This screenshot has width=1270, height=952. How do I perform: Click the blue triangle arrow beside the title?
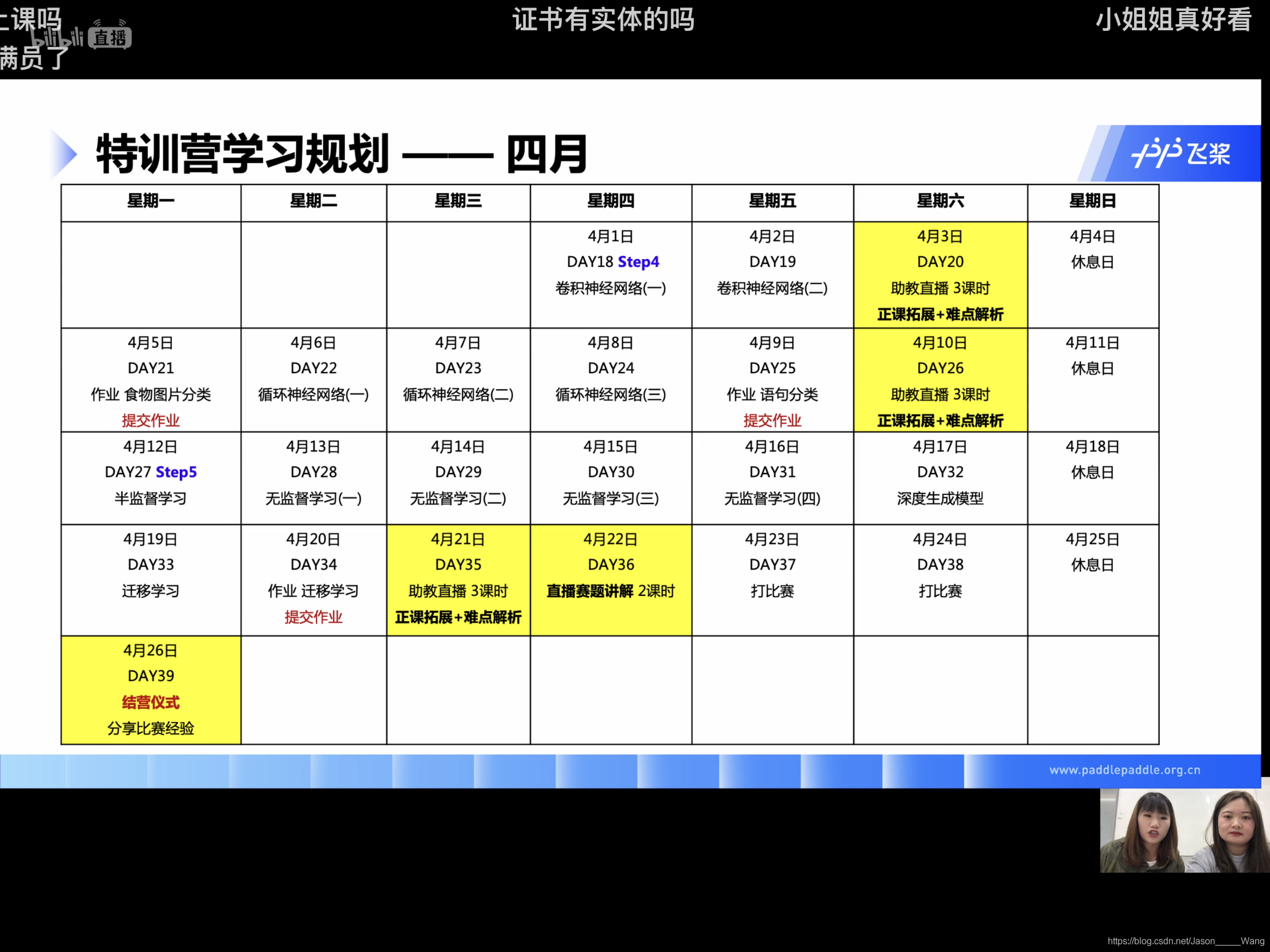(64, 153)
